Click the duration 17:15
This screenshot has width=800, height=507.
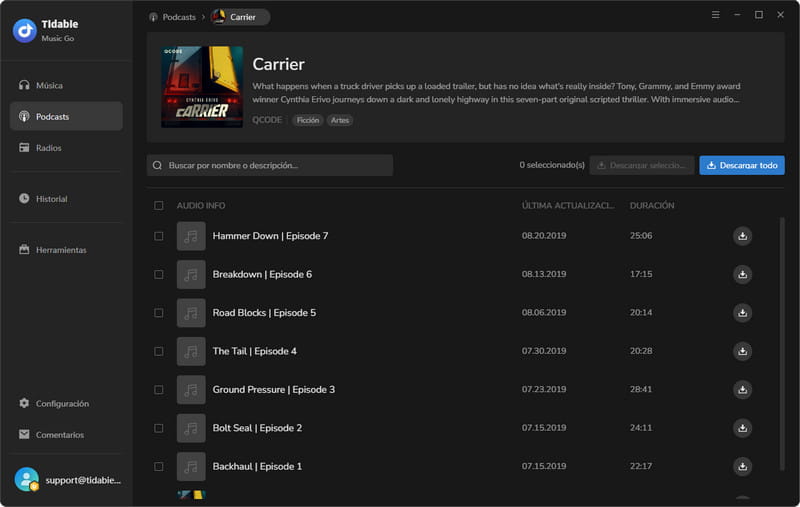pyautogui.click(x=641, y=274)
